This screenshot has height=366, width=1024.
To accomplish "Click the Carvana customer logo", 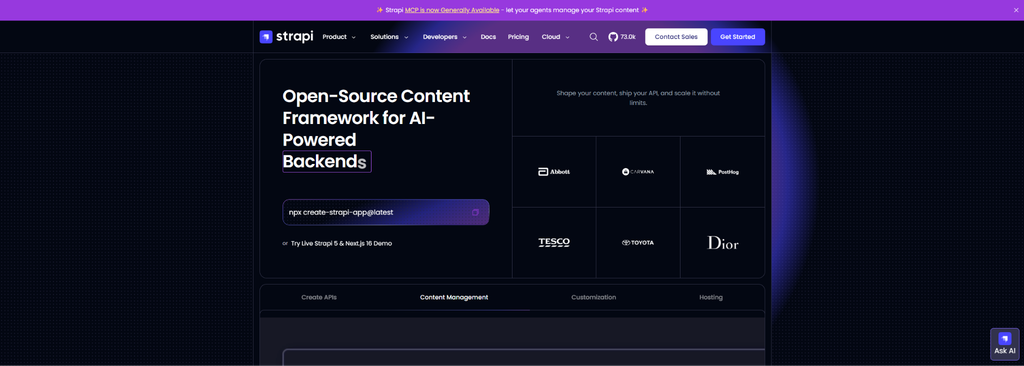I will pos(638,172).
